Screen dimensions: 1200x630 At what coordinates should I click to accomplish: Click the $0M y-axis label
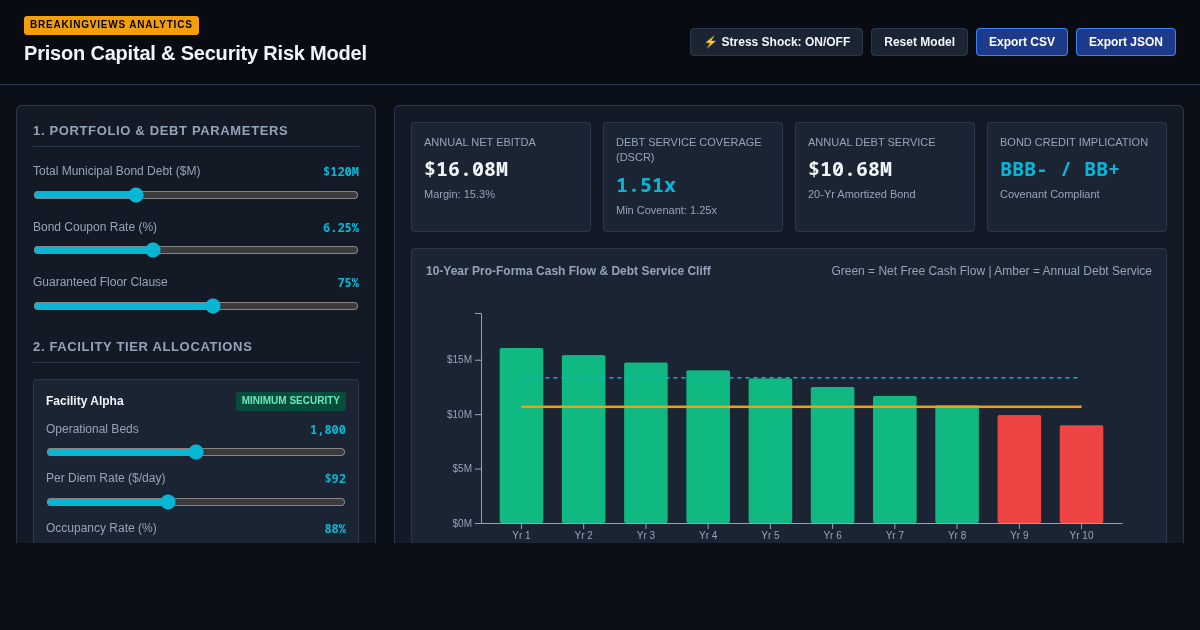click(462, 524)
